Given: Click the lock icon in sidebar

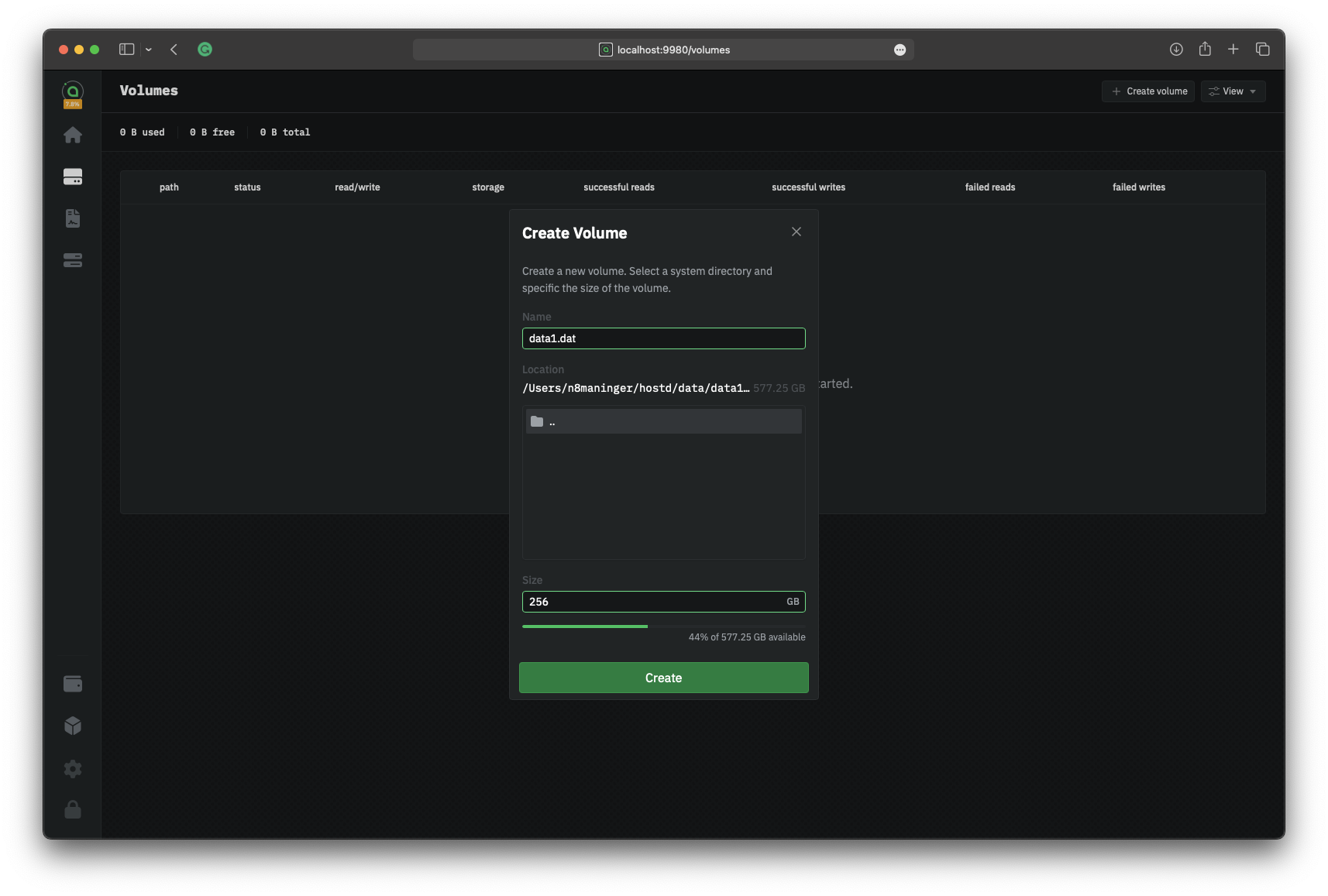Looking at the screenshot, I should click(73, 809).
